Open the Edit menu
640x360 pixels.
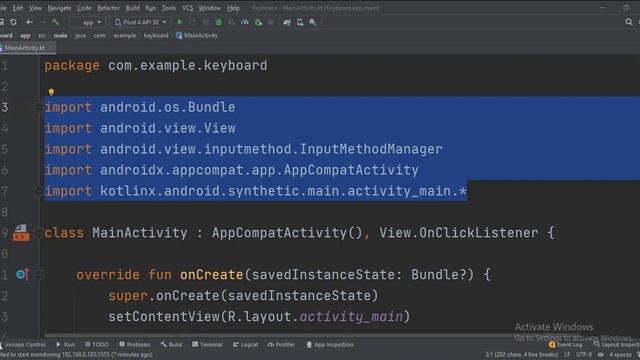coord(18,8)
